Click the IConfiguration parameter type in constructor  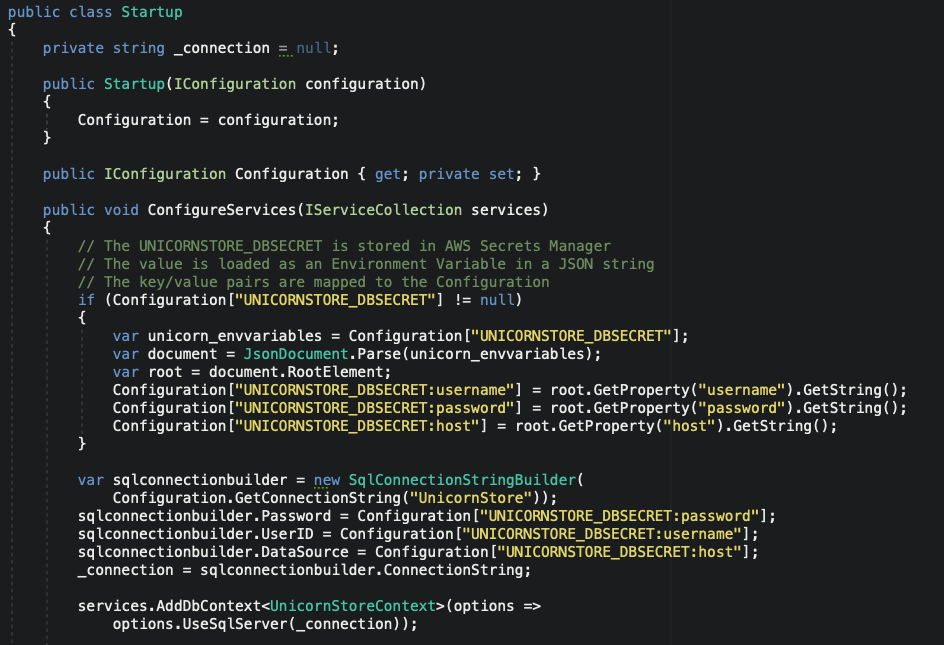click(235, 84)
